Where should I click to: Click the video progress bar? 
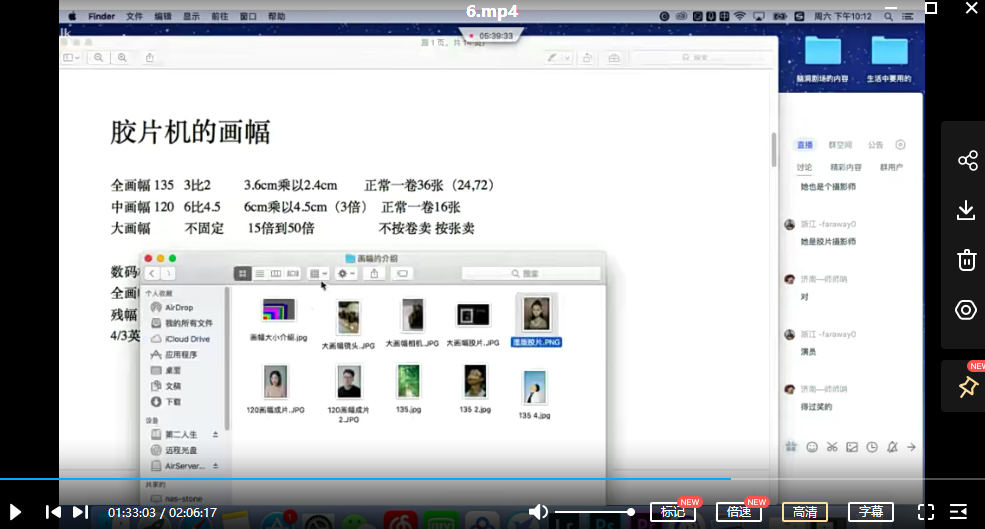pos(400,479)
